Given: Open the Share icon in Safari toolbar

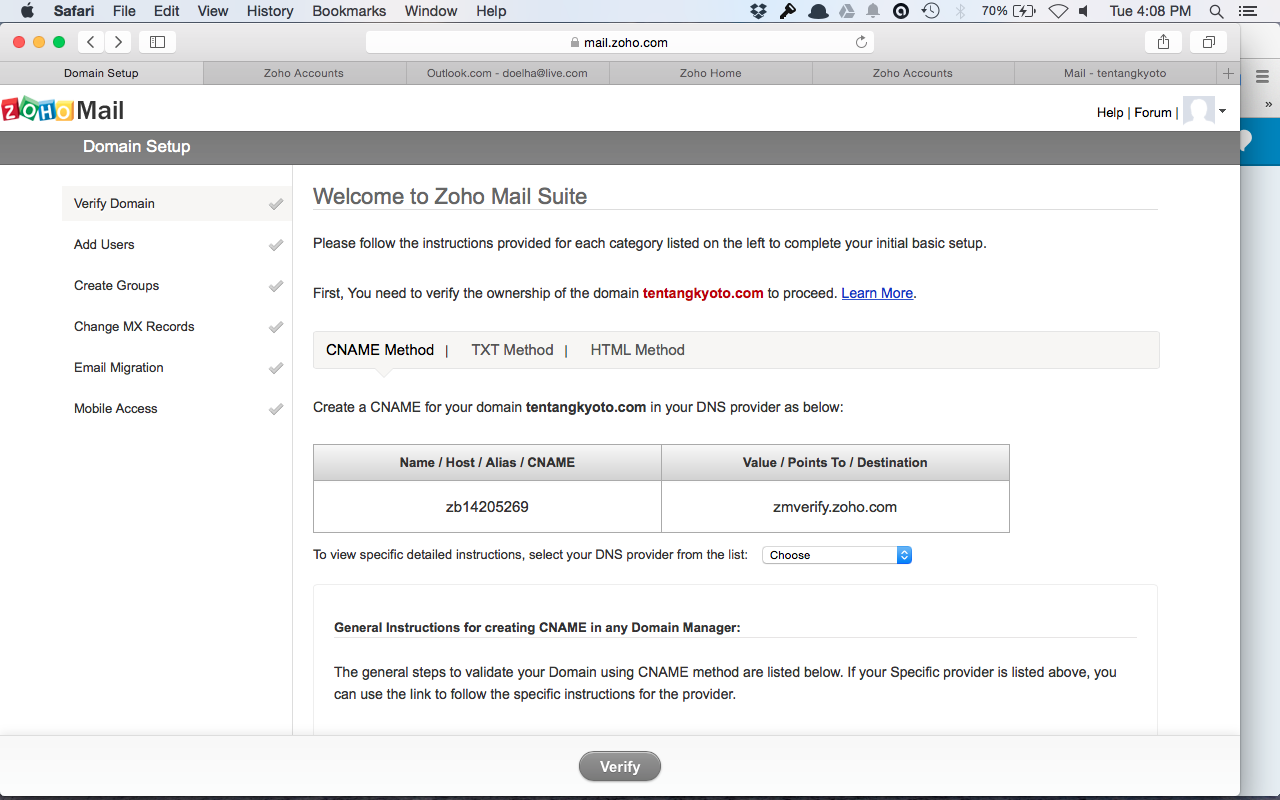Looking at the screenshot, I should pos(1163,42).
